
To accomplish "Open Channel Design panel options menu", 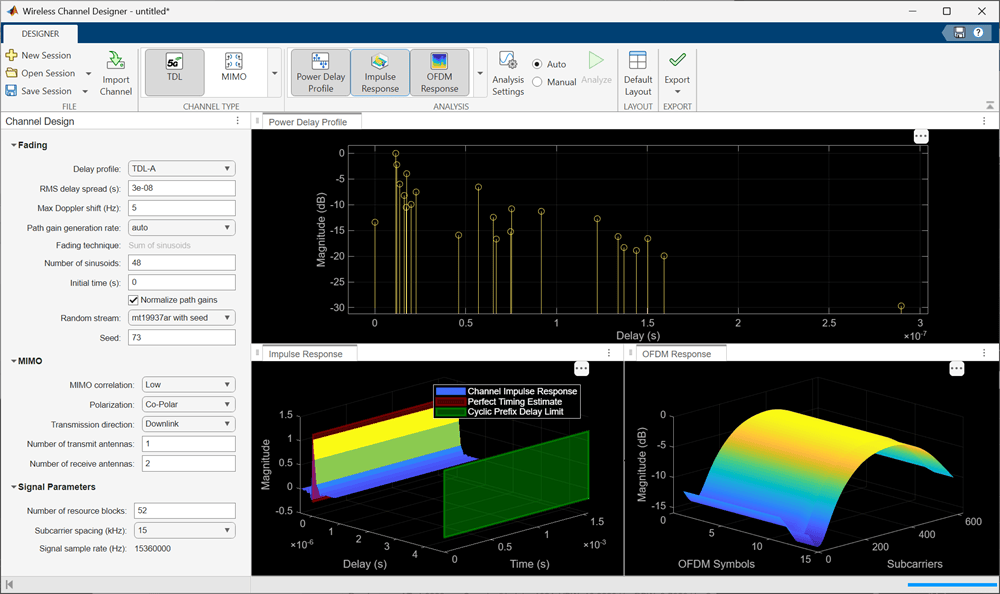I will [x=238, y=121].
